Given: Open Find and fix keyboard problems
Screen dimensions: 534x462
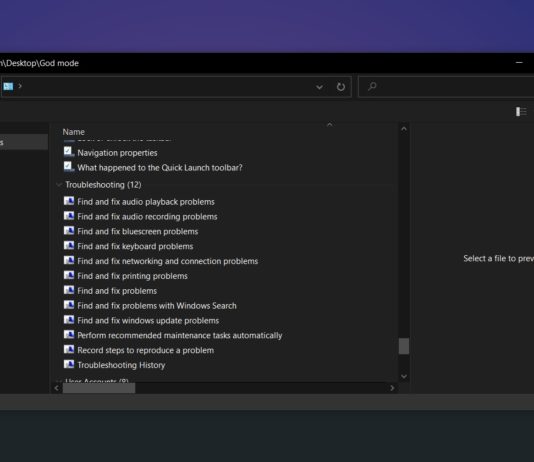Looking at the screenshot, I should tap(135, 246).
